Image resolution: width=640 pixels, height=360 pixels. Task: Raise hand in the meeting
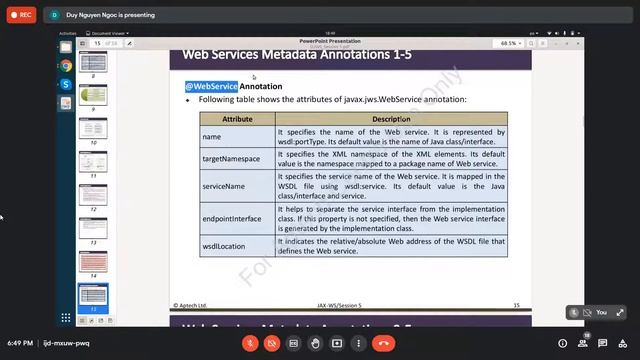(315, 343)
